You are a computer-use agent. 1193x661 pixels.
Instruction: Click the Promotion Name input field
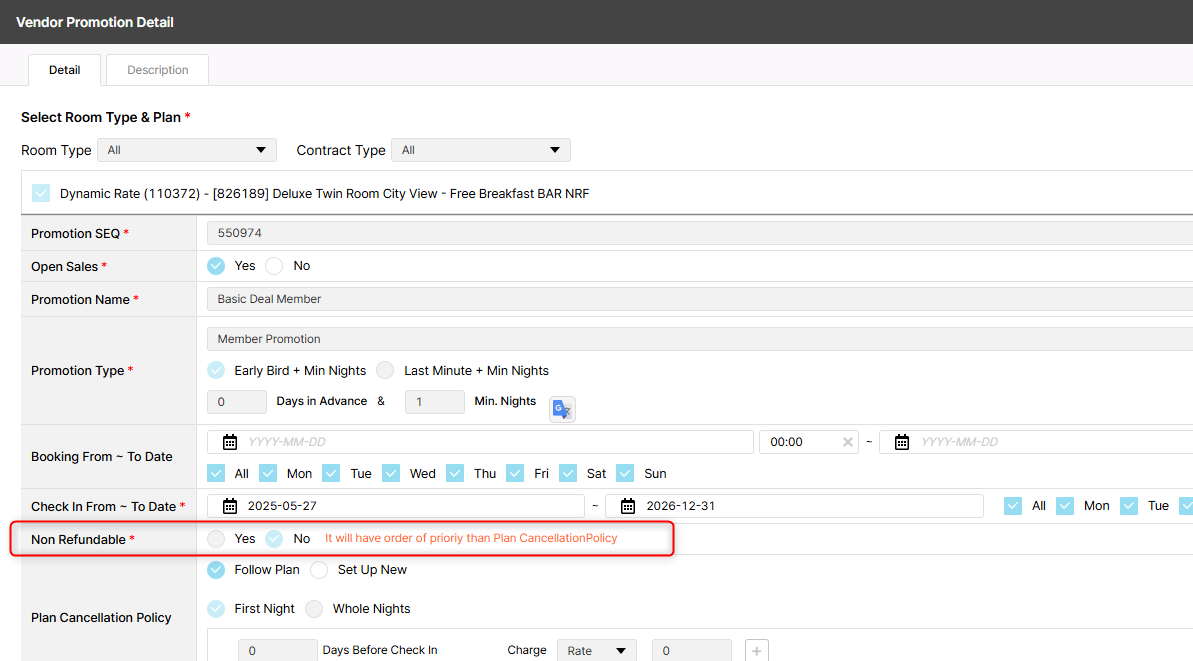coord(700,299)
